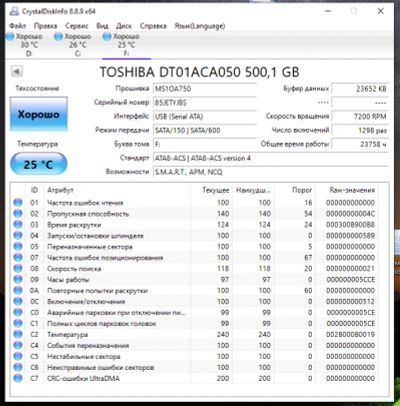Click status icon for attribute 07
Image resolution: width=400 pixels, height=406 pixels.
(x=18, y=257)
